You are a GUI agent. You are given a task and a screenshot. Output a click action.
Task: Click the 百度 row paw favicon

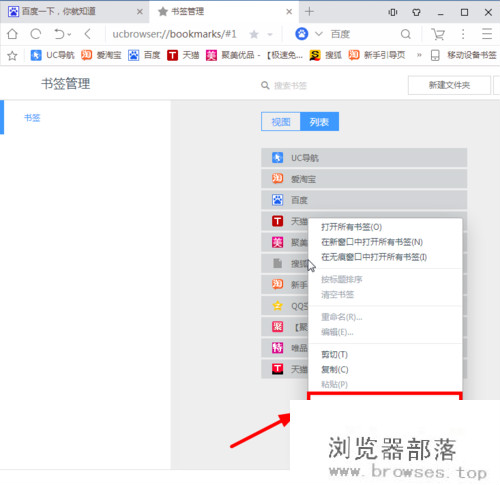pyautogui.click(x=277, y=200)
